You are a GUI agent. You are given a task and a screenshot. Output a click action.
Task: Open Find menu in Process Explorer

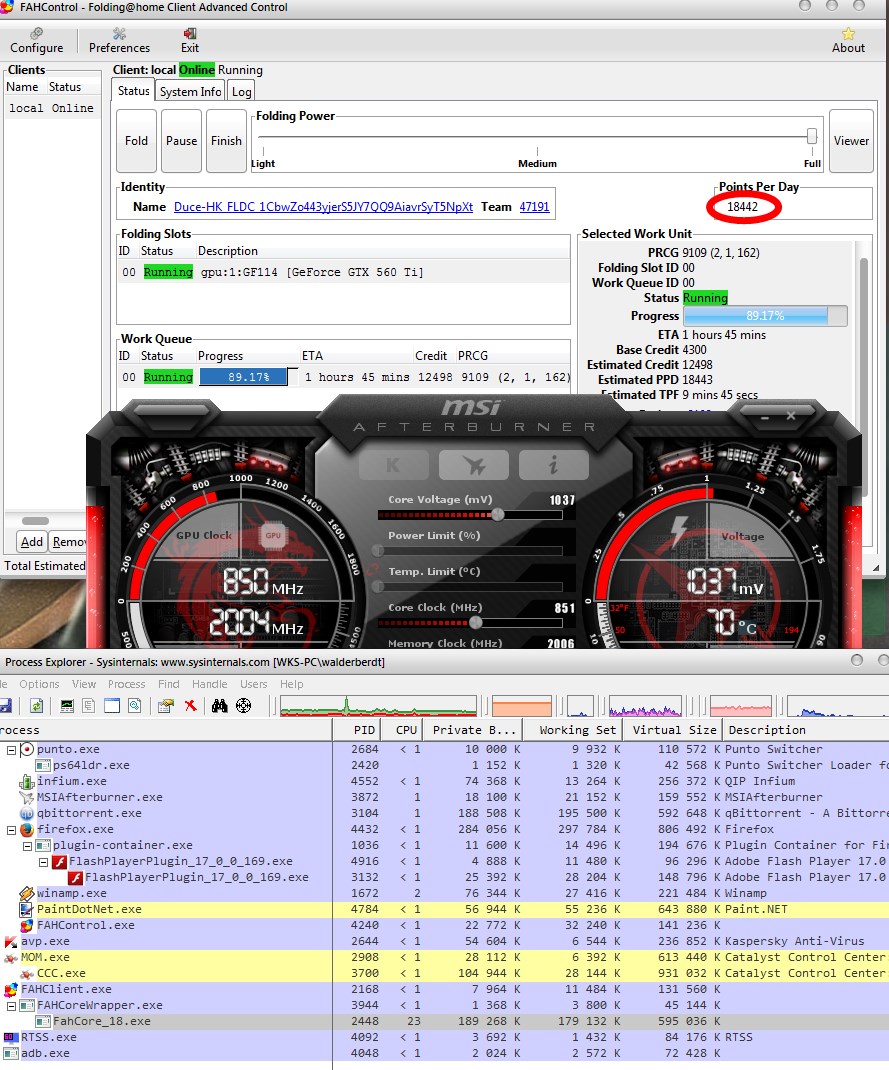(x=169, y=684)
